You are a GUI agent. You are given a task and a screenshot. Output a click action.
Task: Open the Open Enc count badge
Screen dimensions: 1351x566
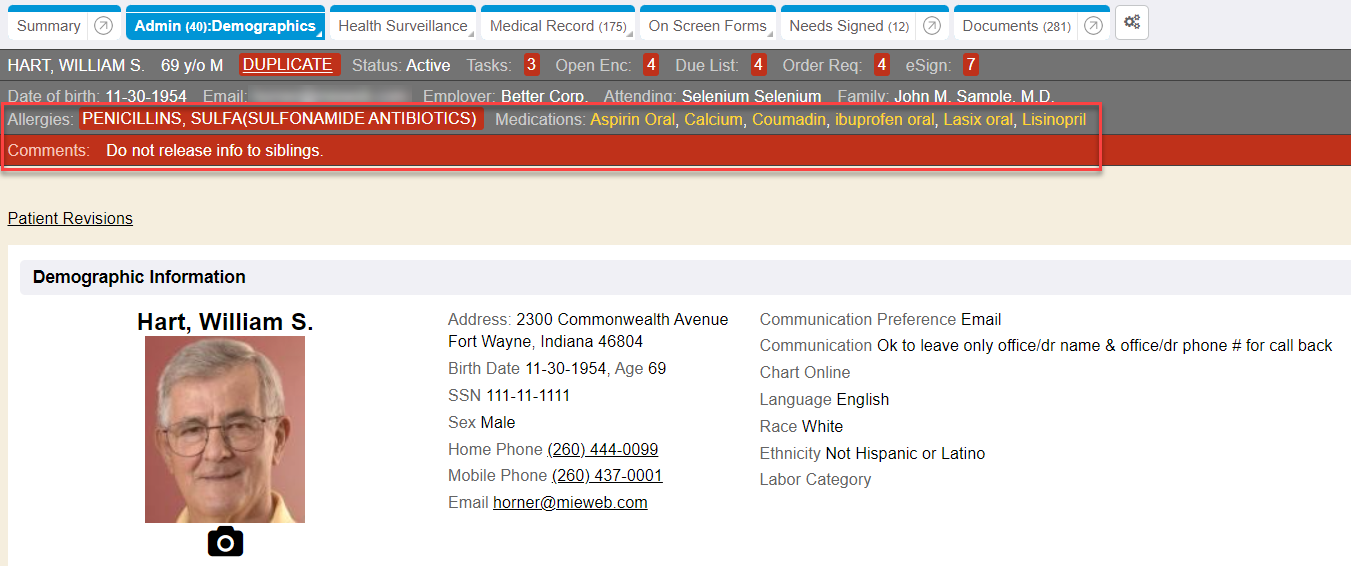tap(651, 65)
